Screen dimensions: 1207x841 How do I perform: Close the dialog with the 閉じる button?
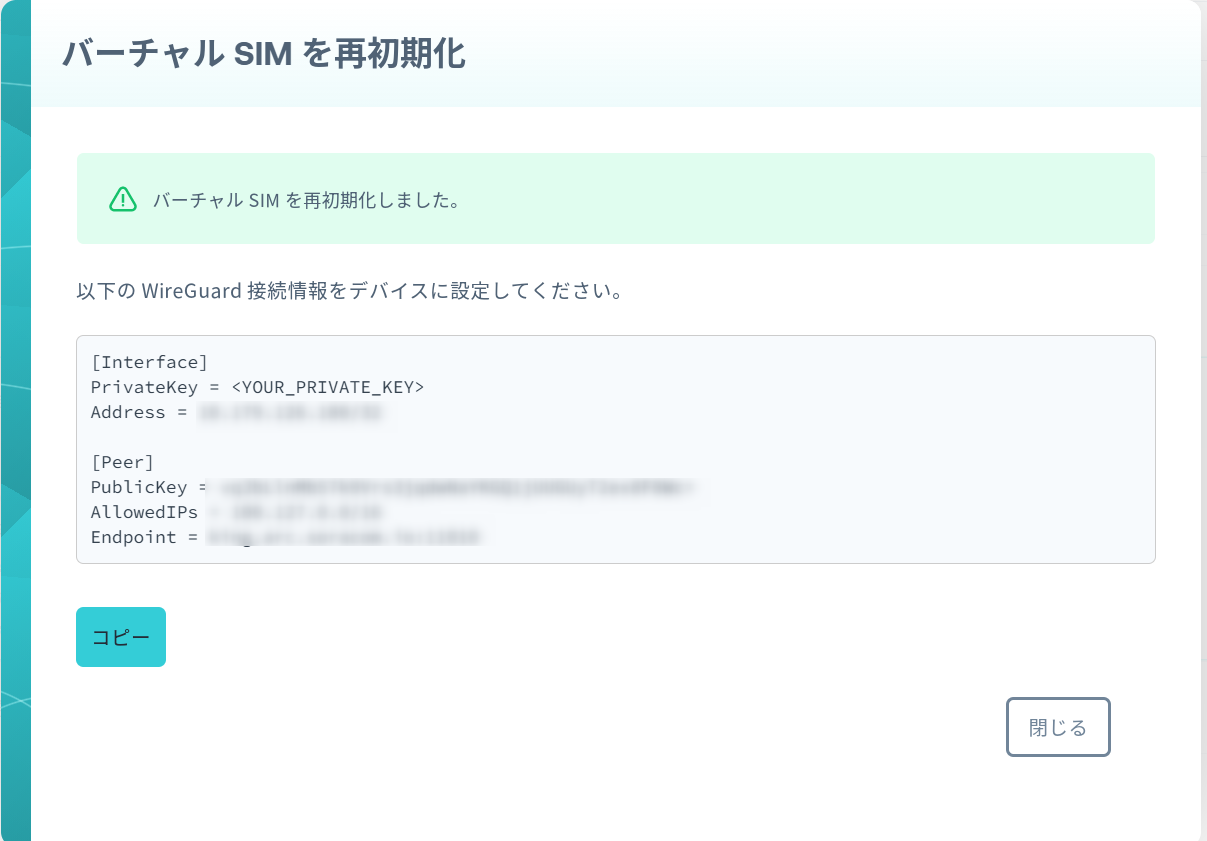pos(1058,727)
